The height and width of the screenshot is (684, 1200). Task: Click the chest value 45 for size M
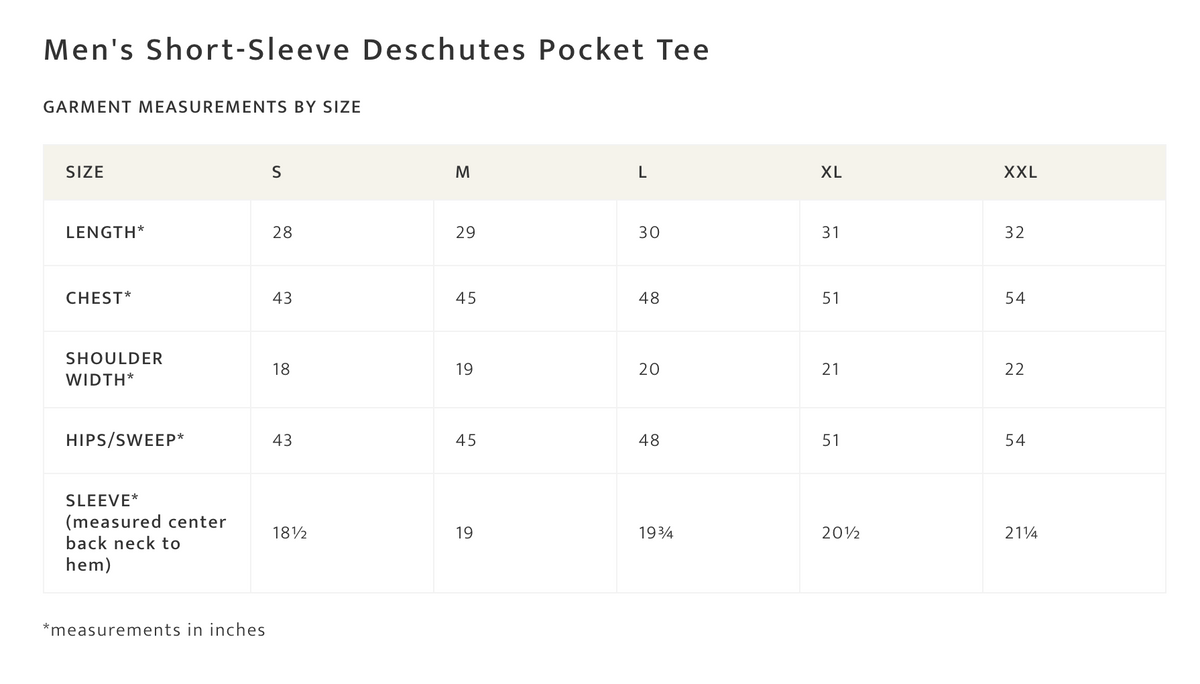tap(465, 298)
